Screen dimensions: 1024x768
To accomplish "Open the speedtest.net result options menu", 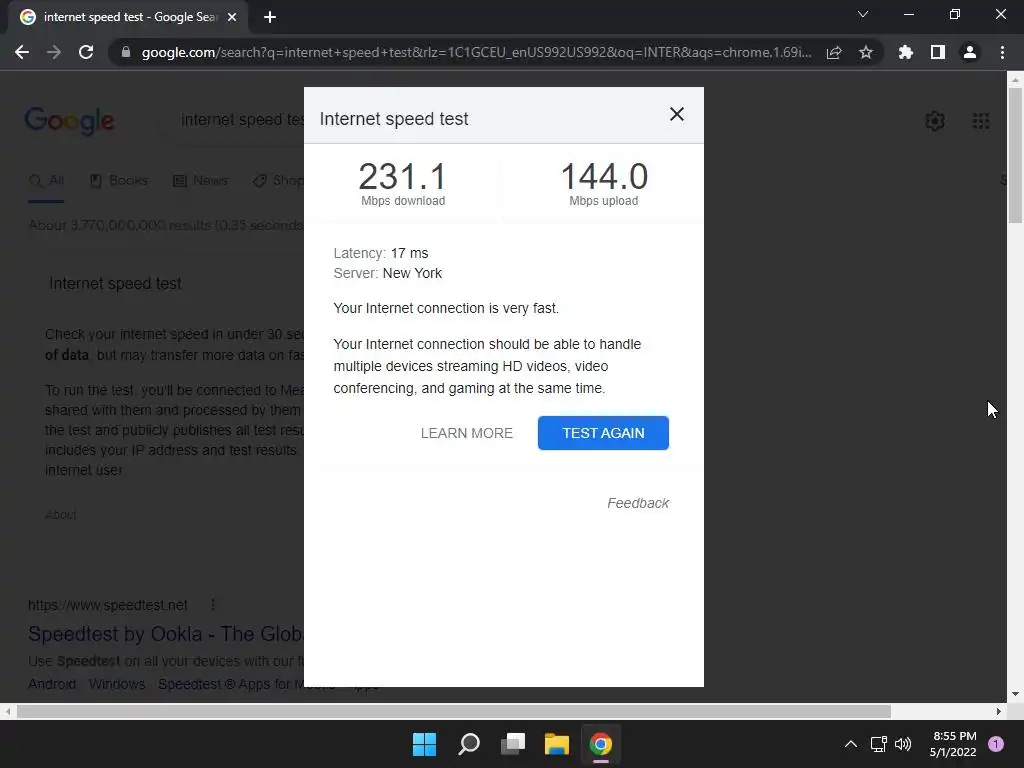I will [213, 605].
